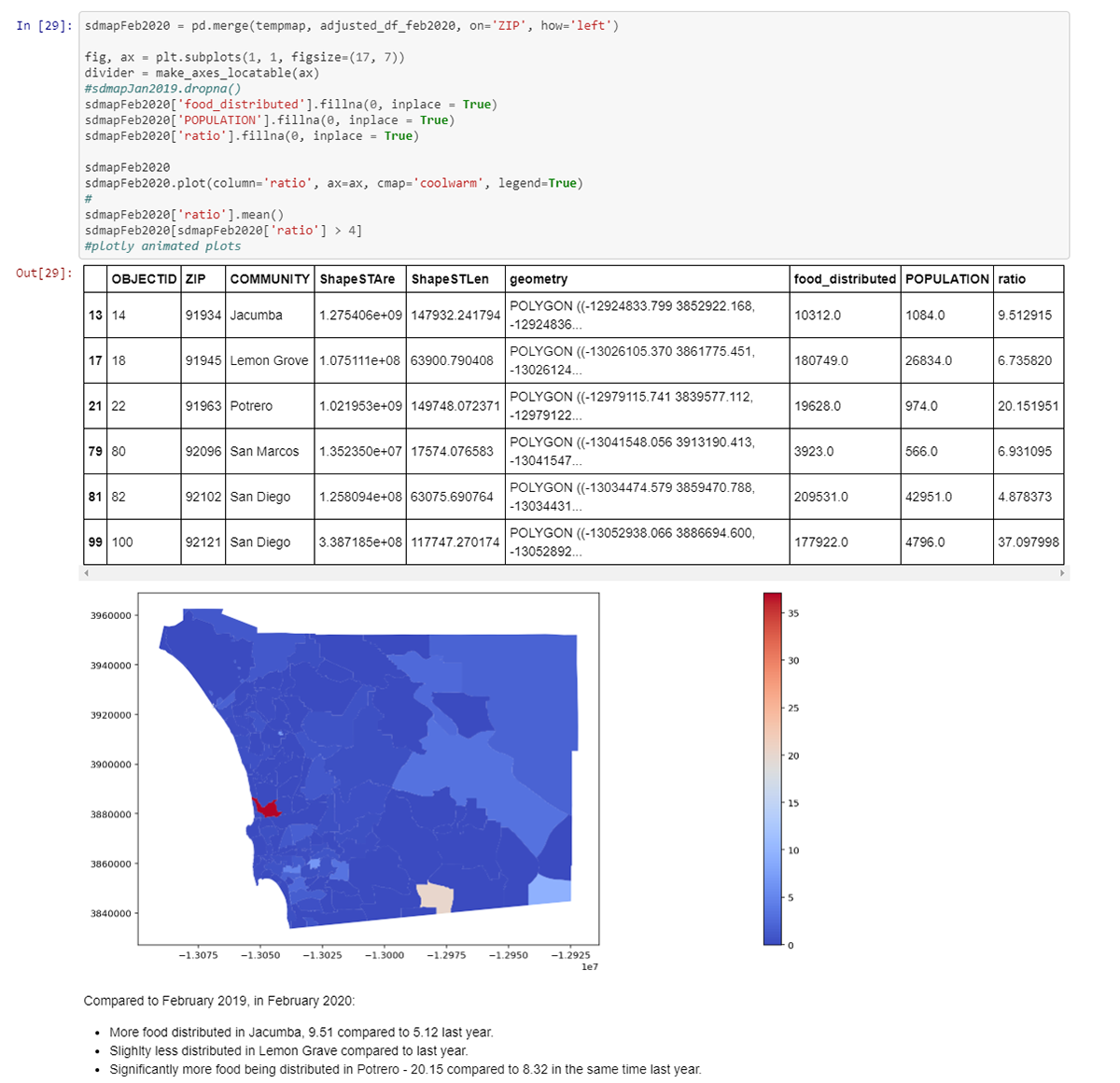The width and height of the screenshot is (1120, 1083).
Task: Click the -1.3000 x-axis tick label
Action: tap(384, 955)
